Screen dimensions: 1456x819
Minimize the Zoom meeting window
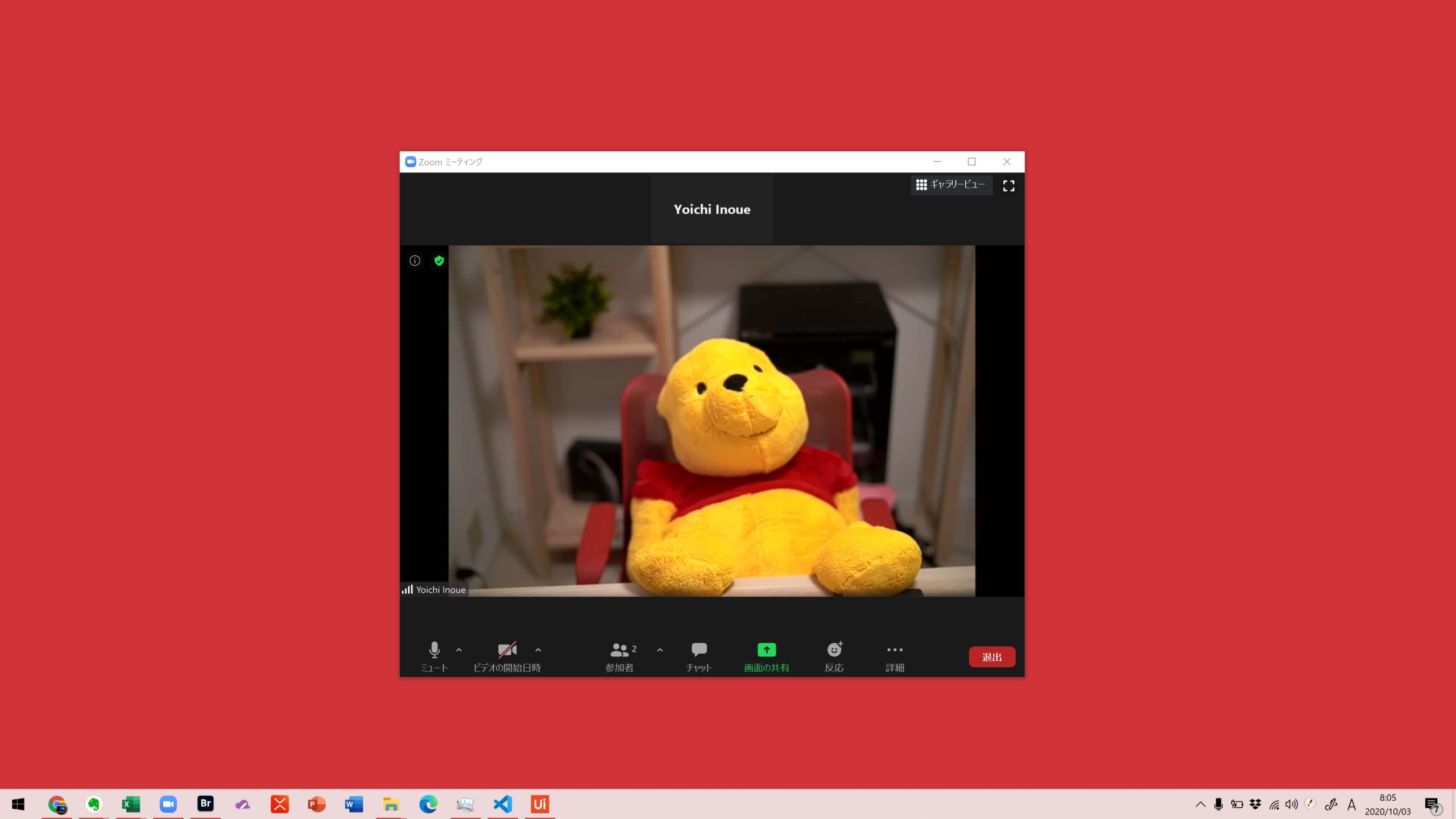pos(937,162)
